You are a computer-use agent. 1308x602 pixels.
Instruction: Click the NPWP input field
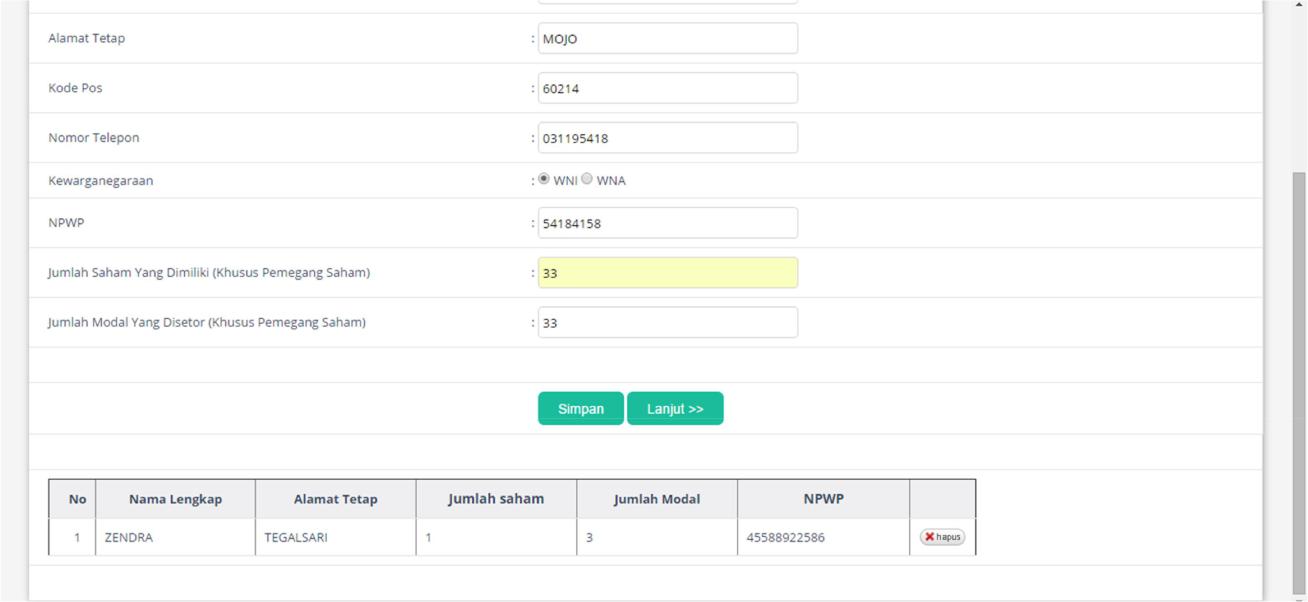(x=667, y=223)
